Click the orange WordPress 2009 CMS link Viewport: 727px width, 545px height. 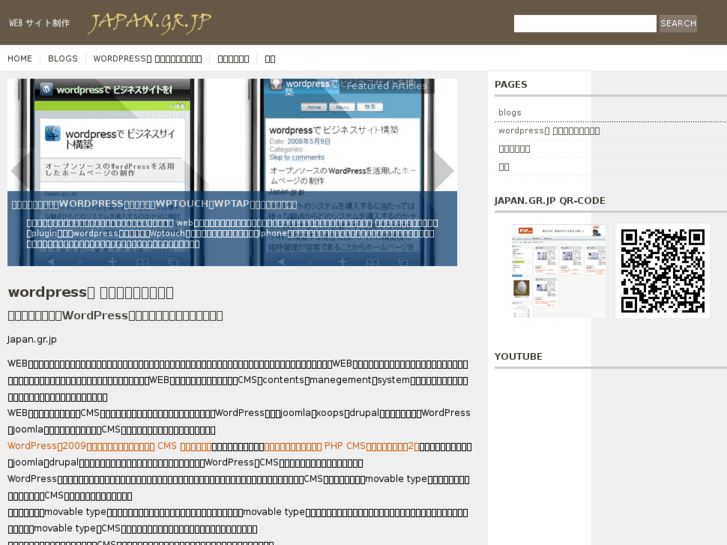click(x=109, y=446)
